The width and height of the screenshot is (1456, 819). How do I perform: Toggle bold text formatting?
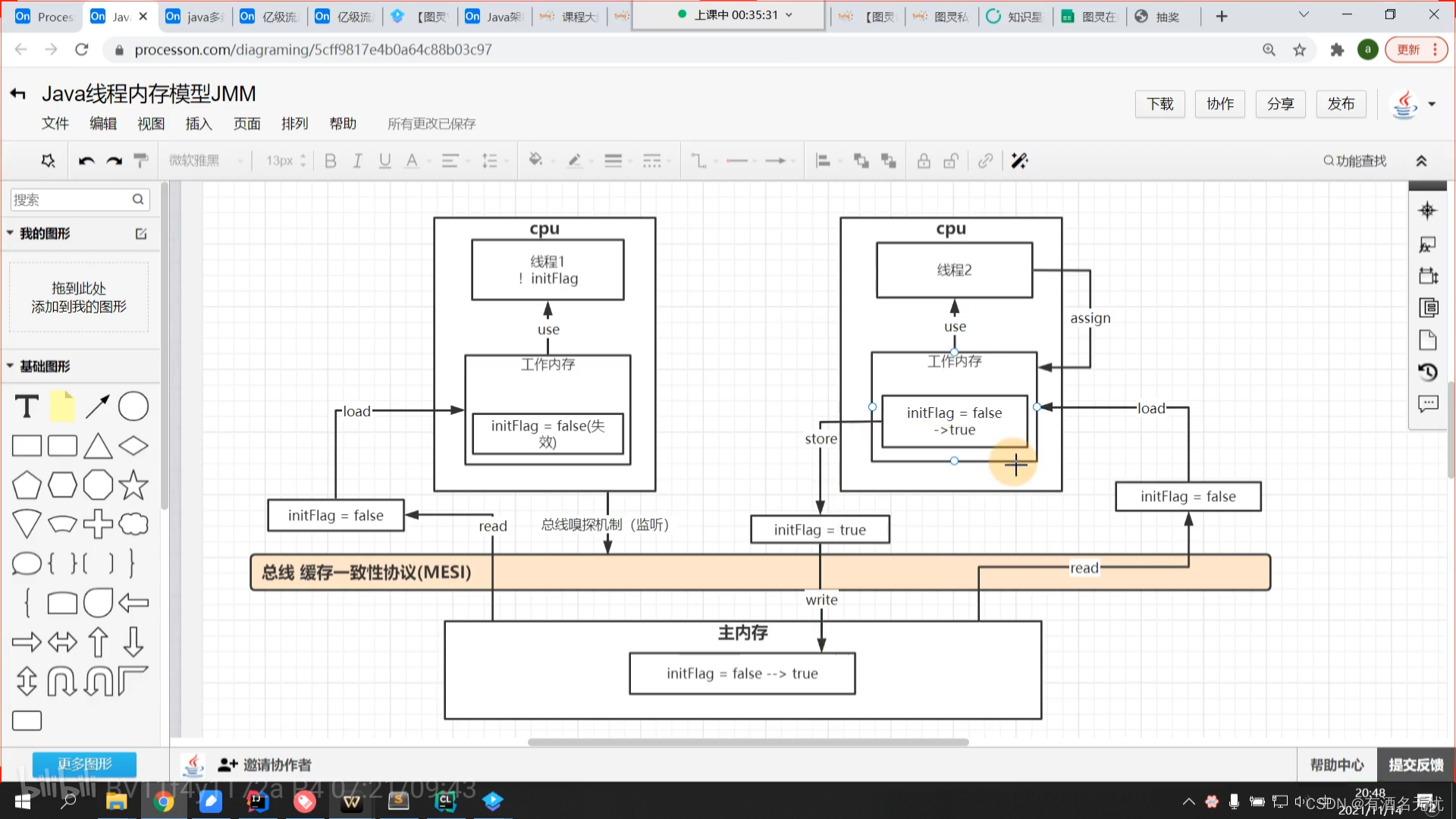(330, 161)
